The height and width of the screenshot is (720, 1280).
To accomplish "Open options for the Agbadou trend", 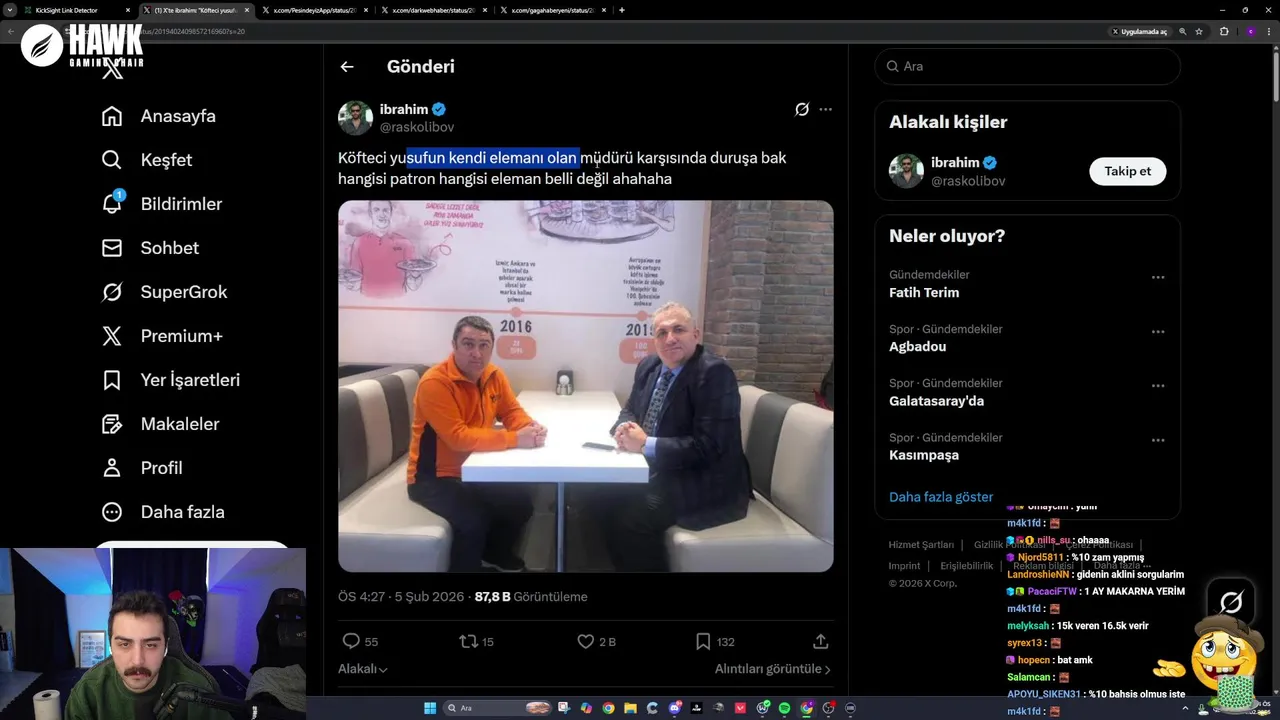I will pos(1157,331).
